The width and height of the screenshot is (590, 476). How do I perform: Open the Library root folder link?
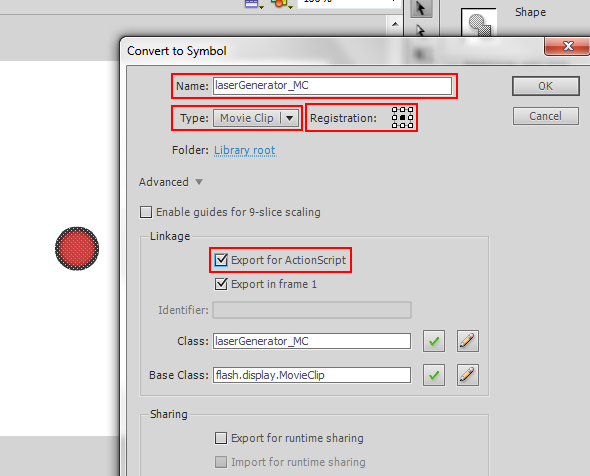(245, 150)
